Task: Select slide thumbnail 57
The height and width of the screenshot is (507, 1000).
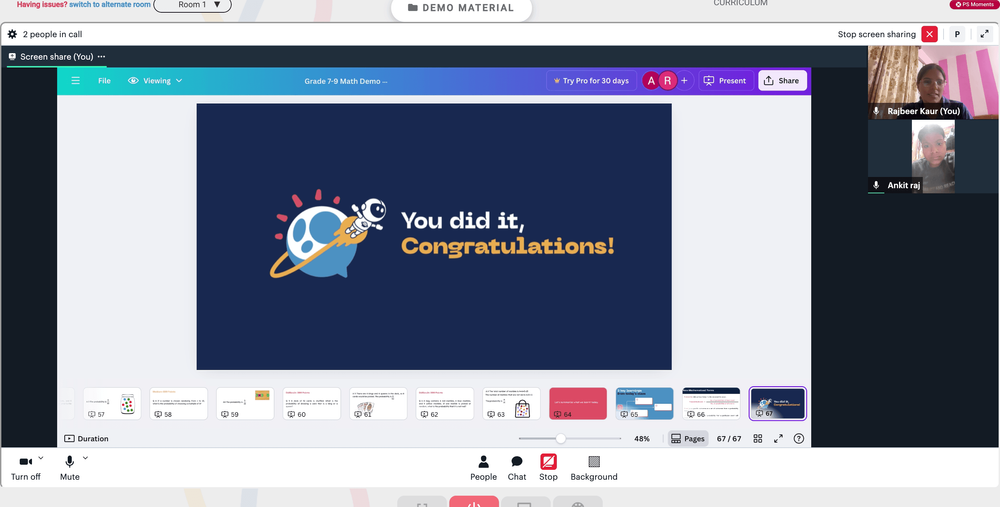Action: coord(112,404)
